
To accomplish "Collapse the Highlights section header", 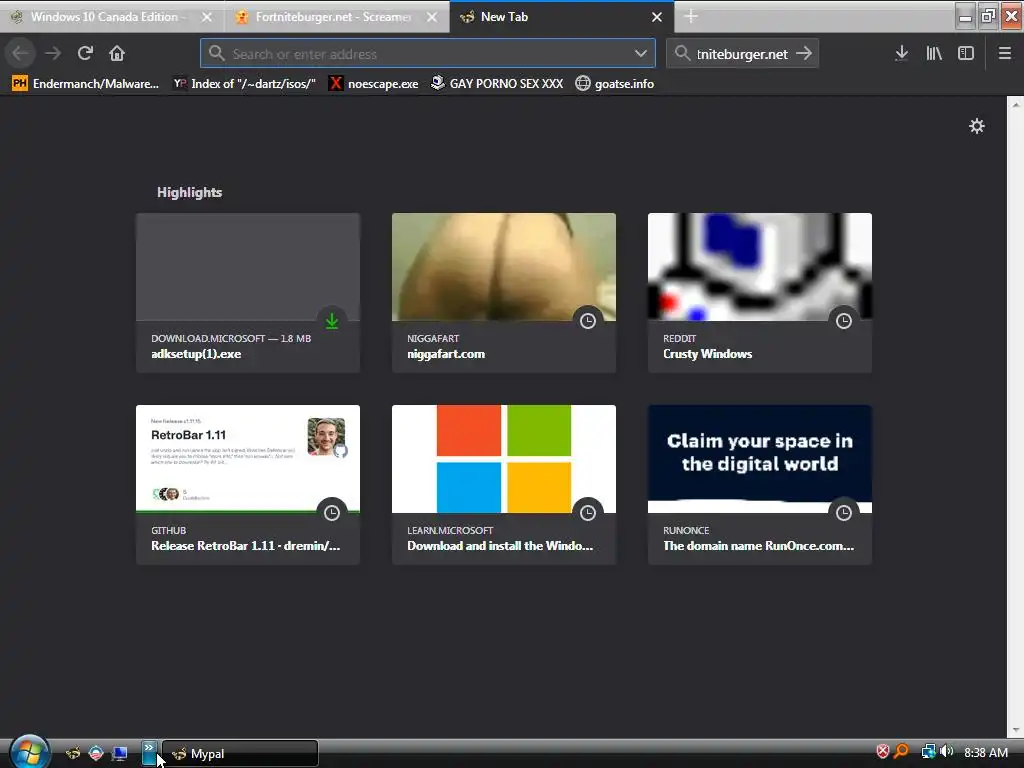I will pyautogui.click(x=189, y=193).
